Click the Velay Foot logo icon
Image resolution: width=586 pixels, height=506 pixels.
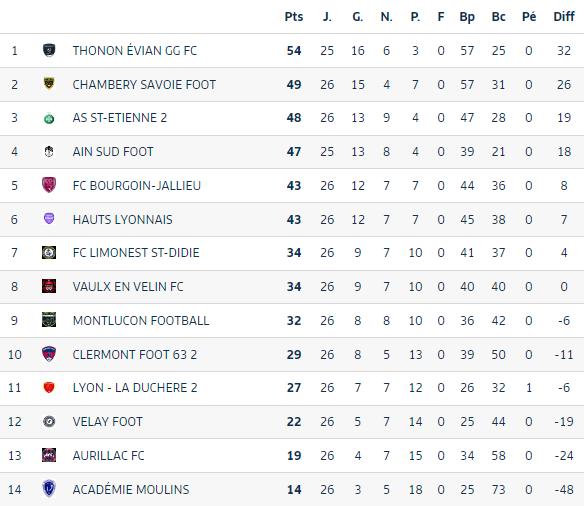(x=49, y=422)
